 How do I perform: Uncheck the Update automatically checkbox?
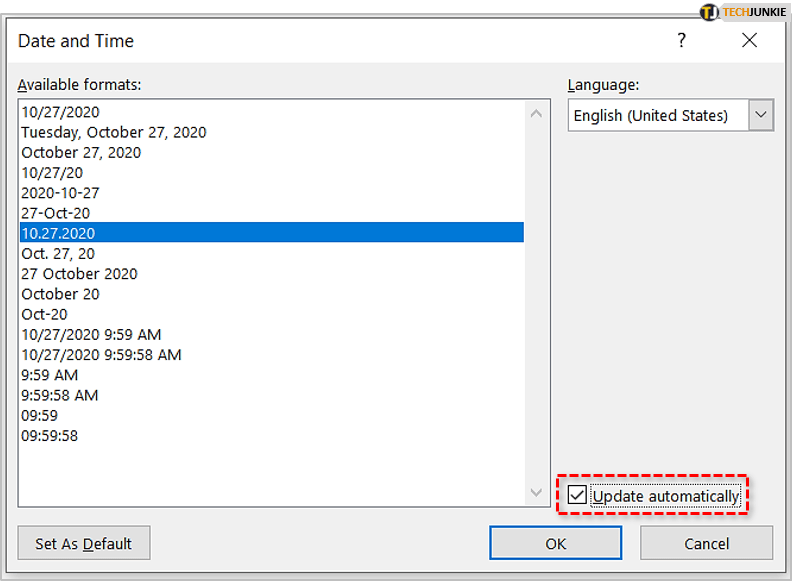[578, 495]
